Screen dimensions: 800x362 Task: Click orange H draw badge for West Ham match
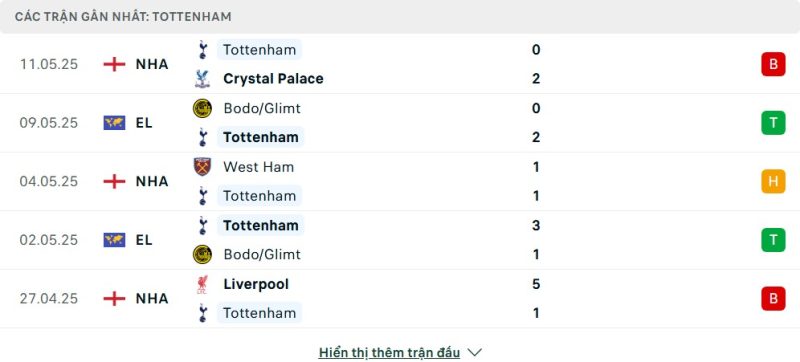click(x=773, y=182)
